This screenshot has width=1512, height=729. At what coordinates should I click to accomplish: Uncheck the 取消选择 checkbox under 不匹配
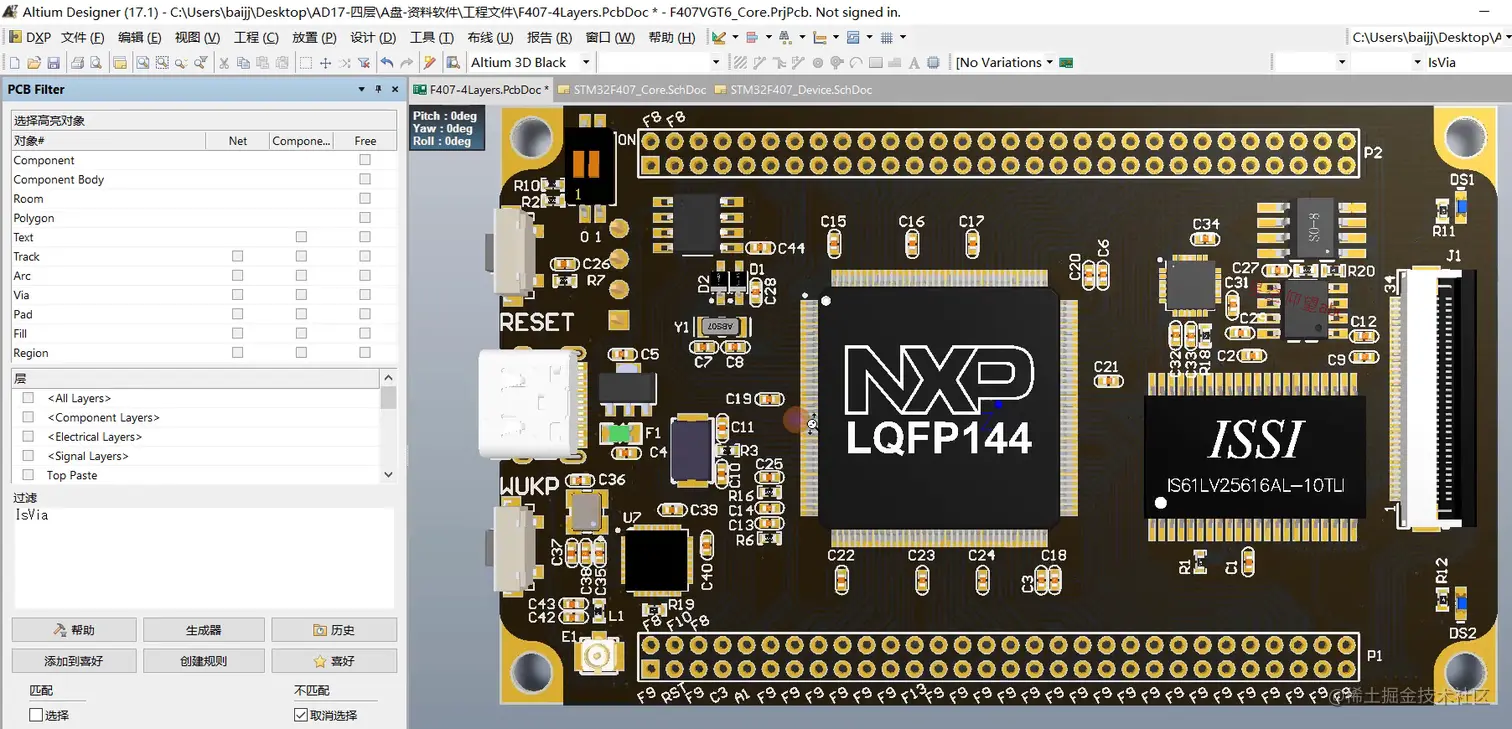[300, 715]
